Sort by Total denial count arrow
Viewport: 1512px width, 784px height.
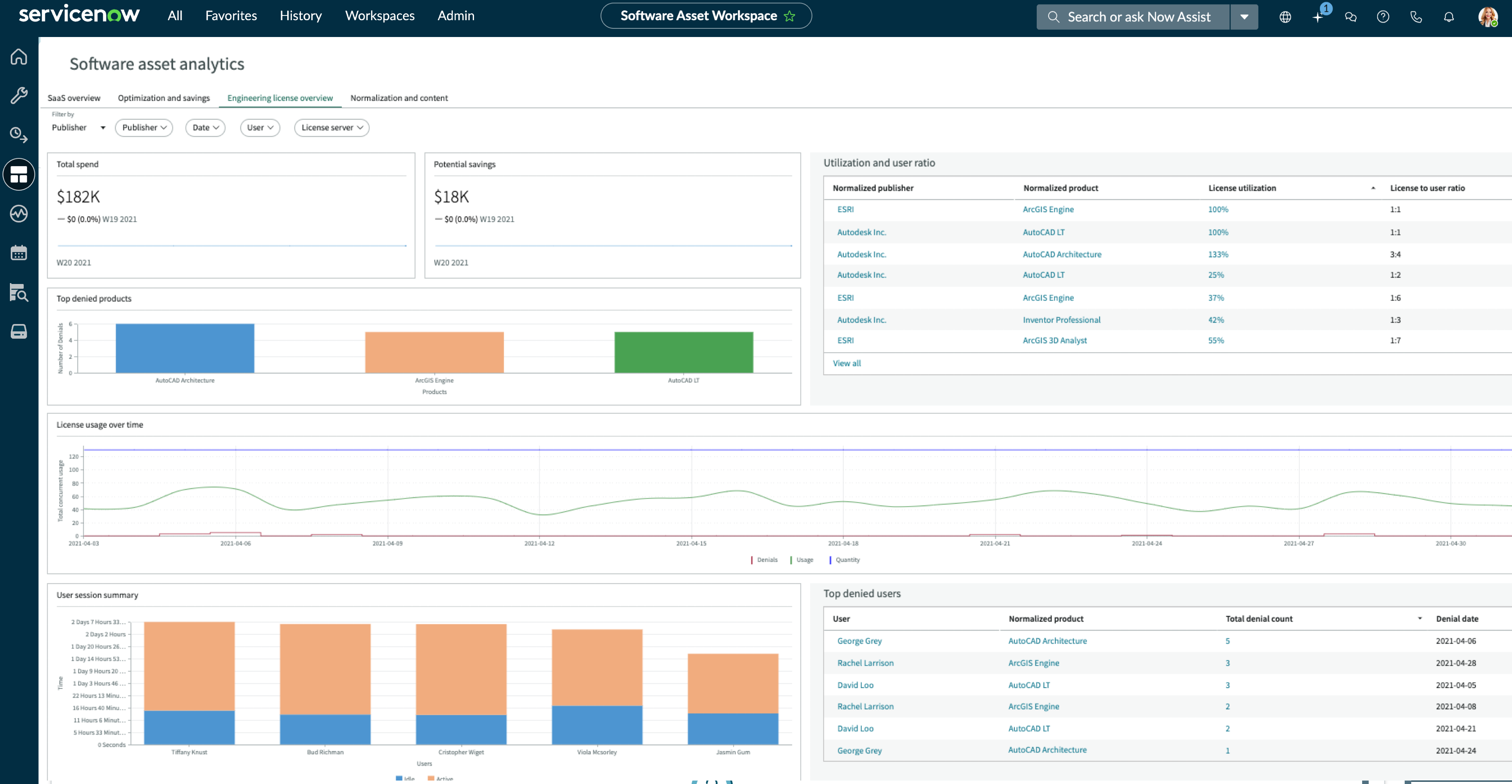point(1419,618)
